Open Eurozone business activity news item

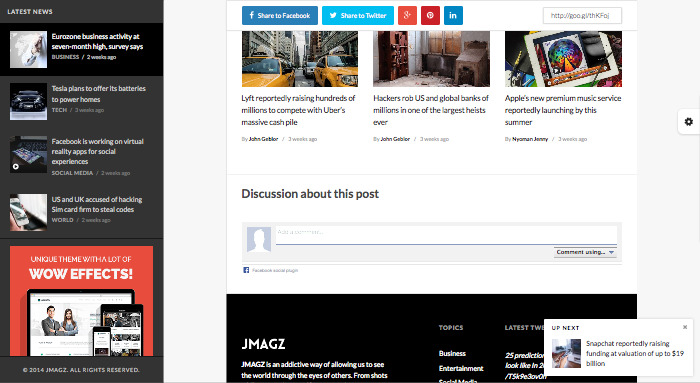97,42
